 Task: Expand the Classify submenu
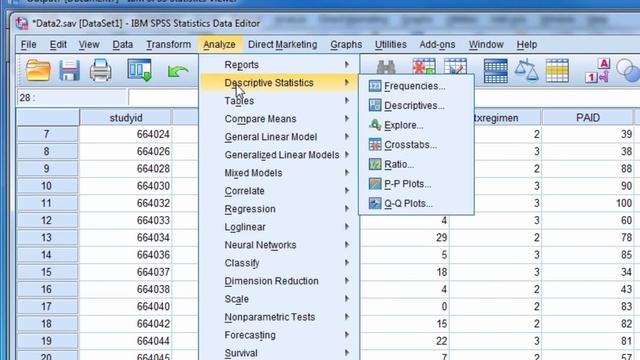[280, 262]
